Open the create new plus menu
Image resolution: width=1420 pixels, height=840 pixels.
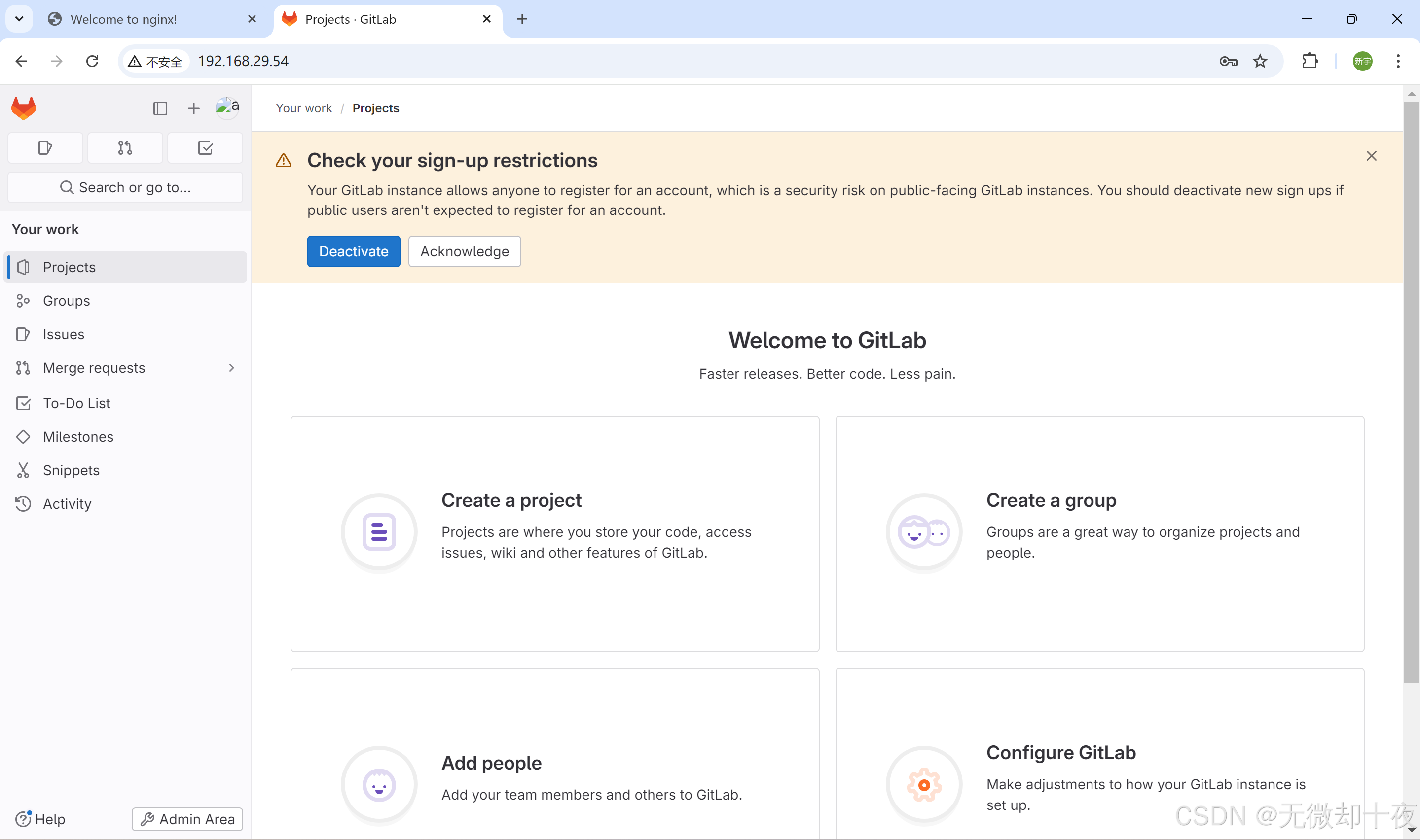(x=194, y=108)
